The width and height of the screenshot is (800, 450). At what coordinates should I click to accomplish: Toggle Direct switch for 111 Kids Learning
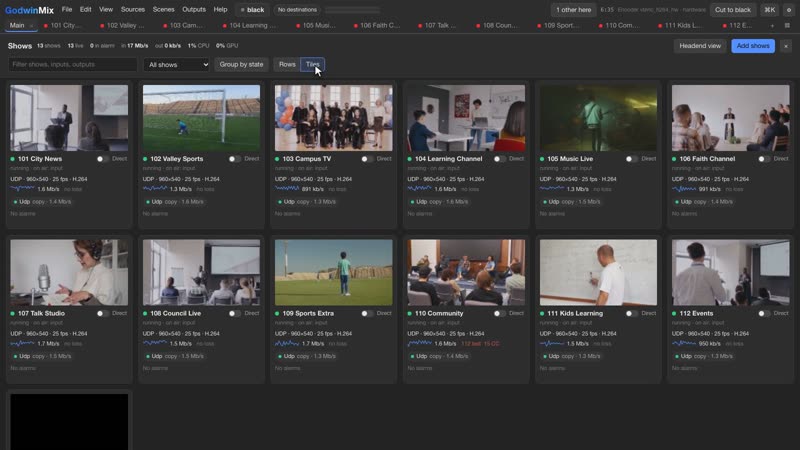(632, 313)
